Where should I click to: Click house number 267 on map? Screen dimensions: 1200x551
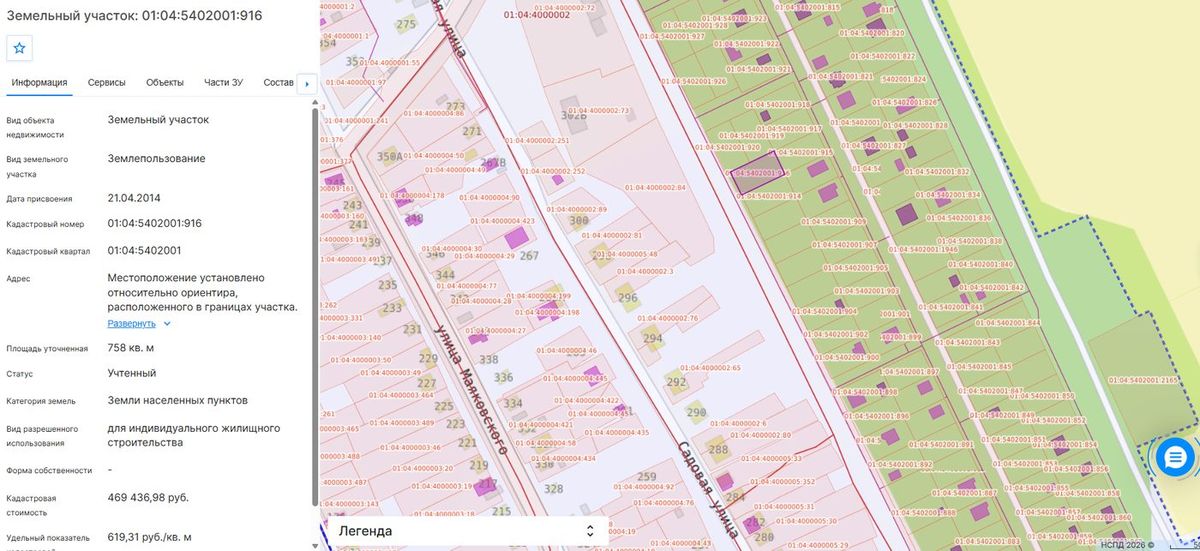click(530, 256)
